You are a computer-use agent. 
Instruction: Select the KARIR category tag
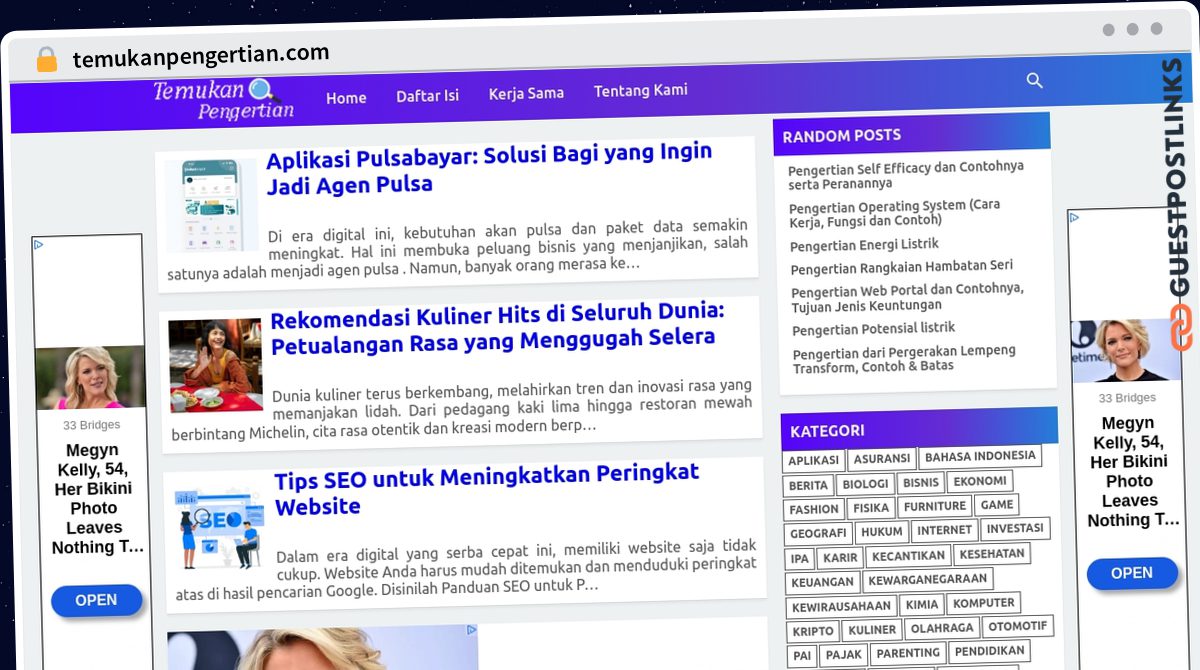coord(841,558)
